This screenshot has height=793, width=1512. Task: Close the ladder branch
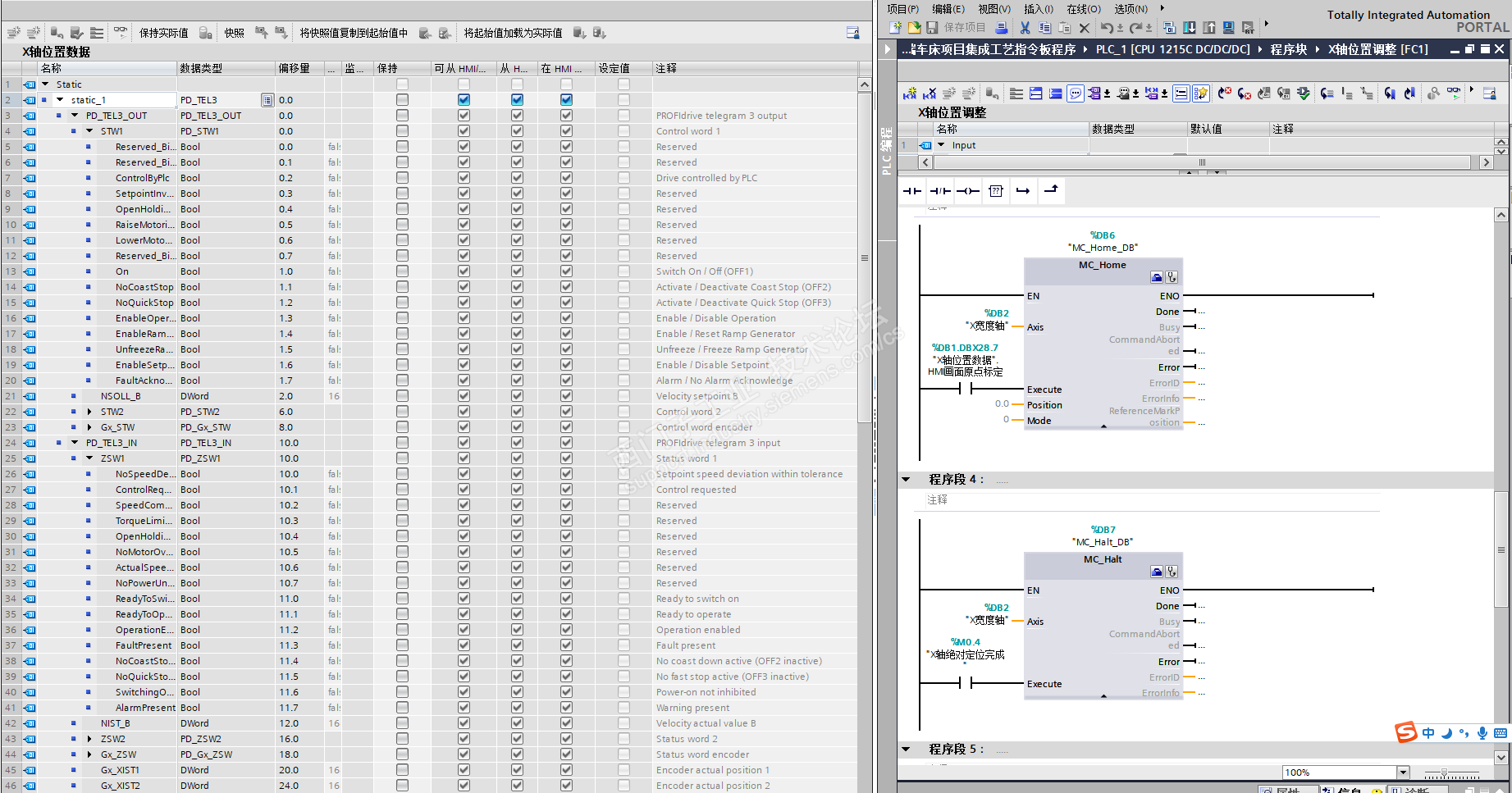[x=1051, y=191]
